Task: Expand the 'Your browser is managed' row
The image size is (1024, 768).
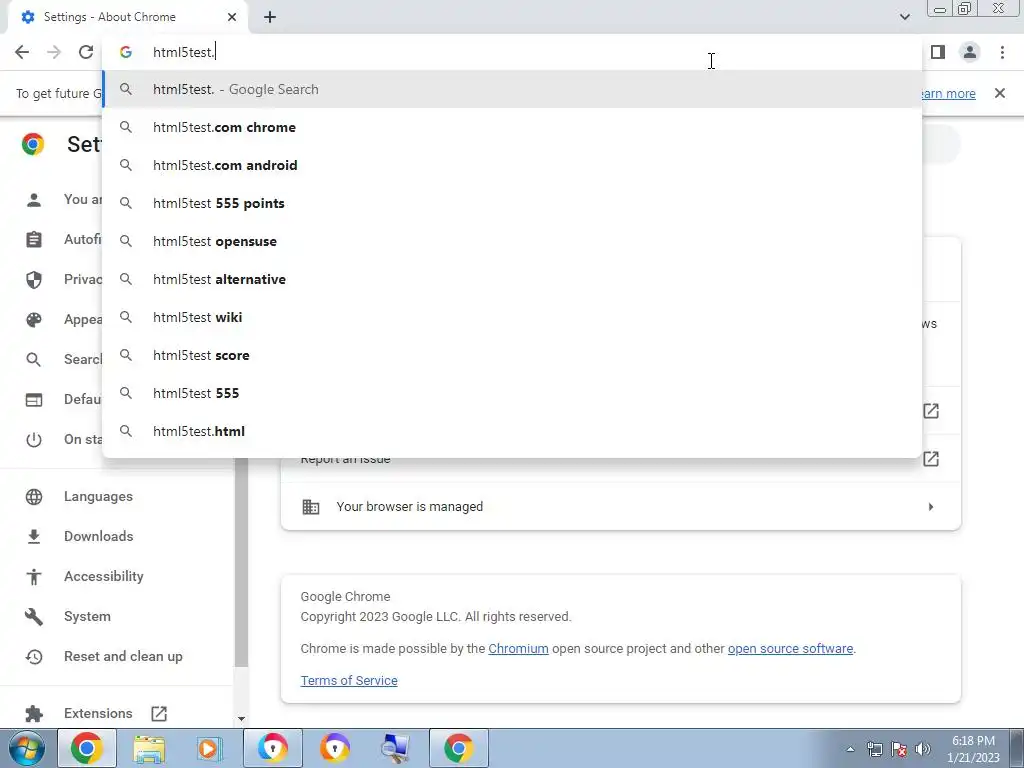Action: pos(620,507)
